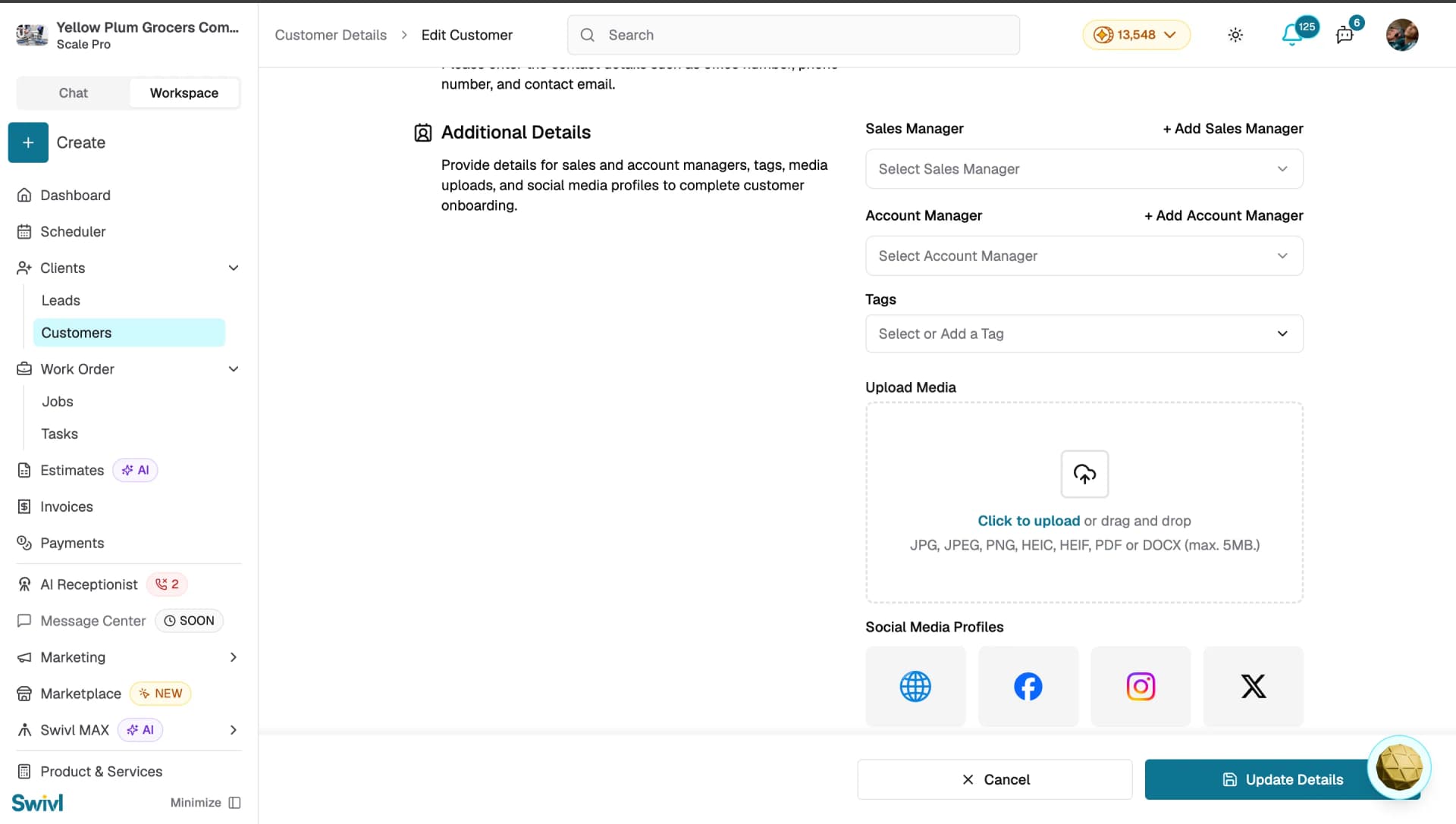Image resolution: width=1456 pixels, height=824 pixels.
Task: Expand the Marketing submenu arrow
Action: pos(234,657)
